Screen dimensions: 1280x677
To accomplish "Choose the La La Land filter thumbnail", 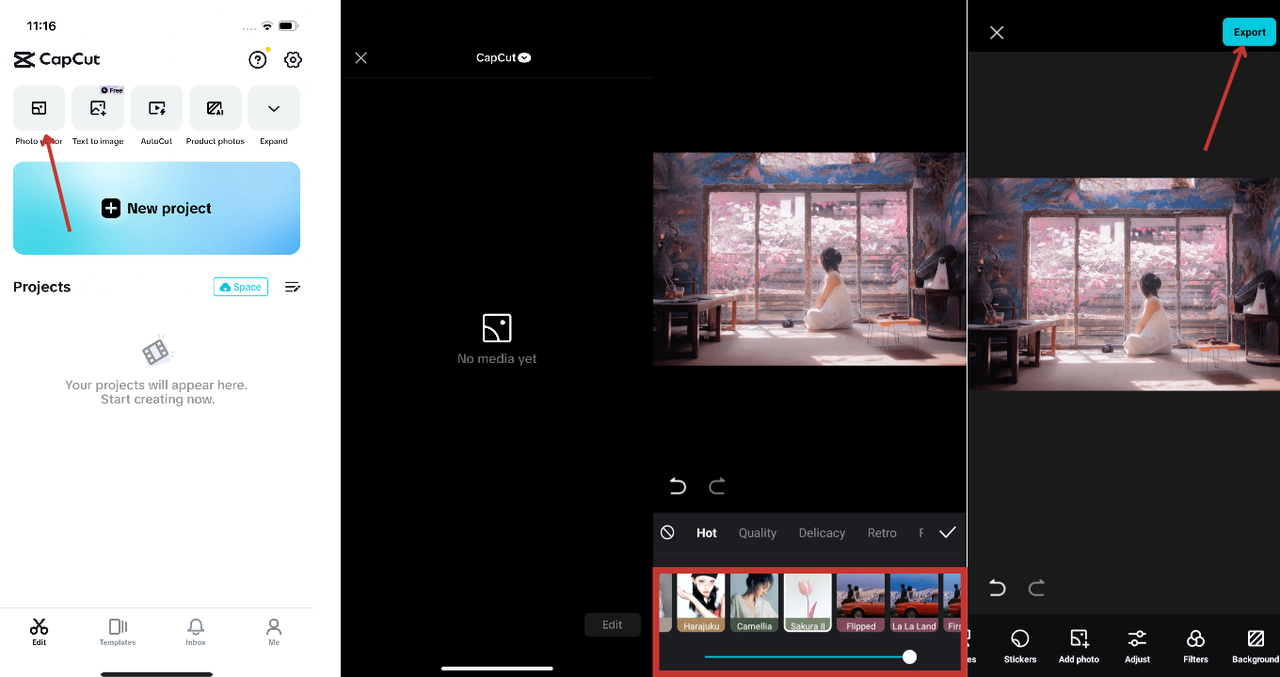I will (x=914, y=602).
